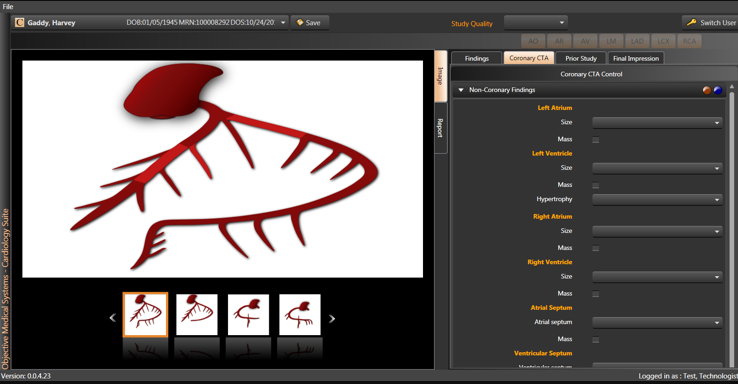The image size is (738, 384).
Task: Open the Hypertrophy dropdown
Action: [657, 200]
